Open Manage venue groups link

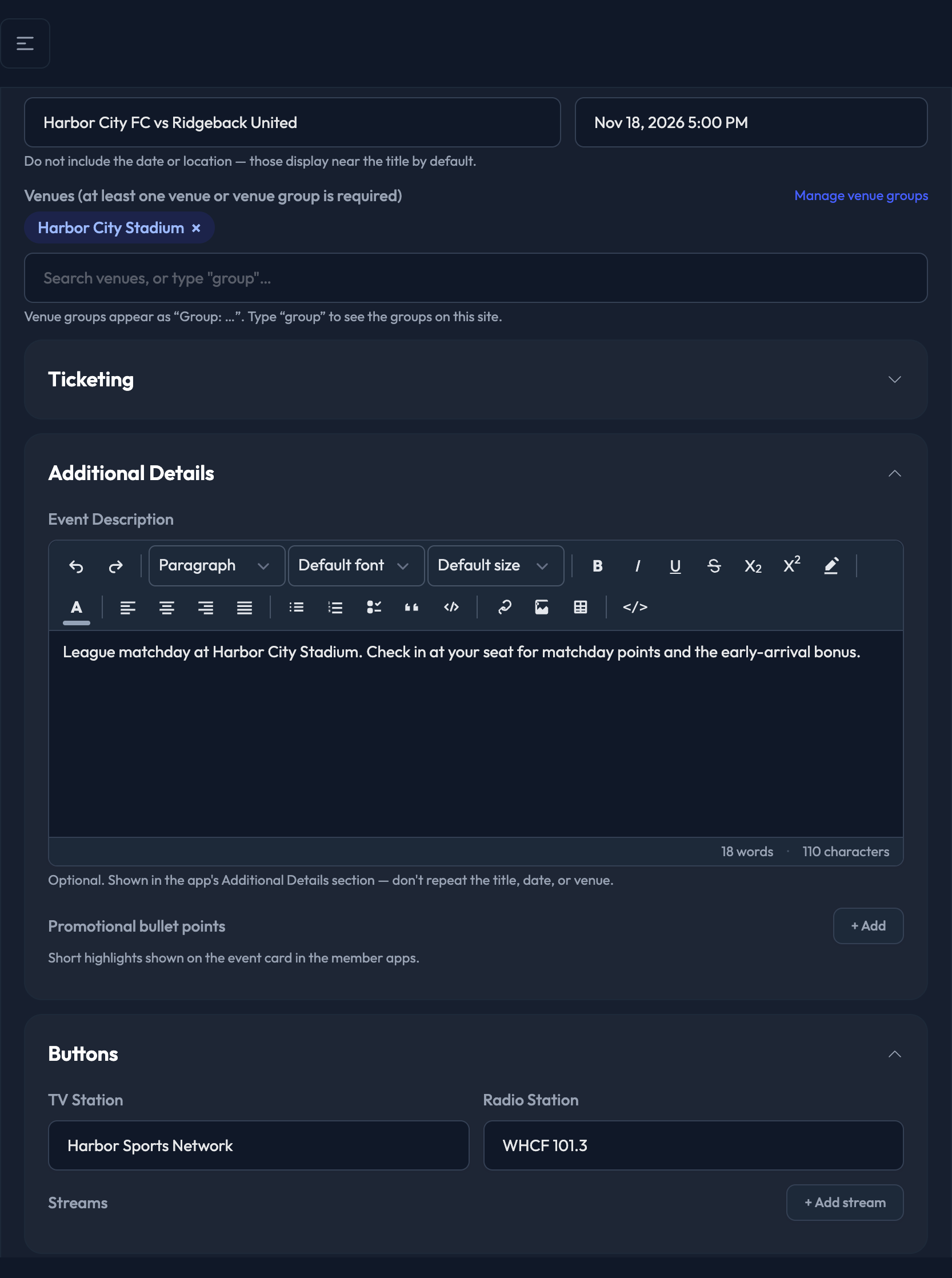[x=861, y=196]
